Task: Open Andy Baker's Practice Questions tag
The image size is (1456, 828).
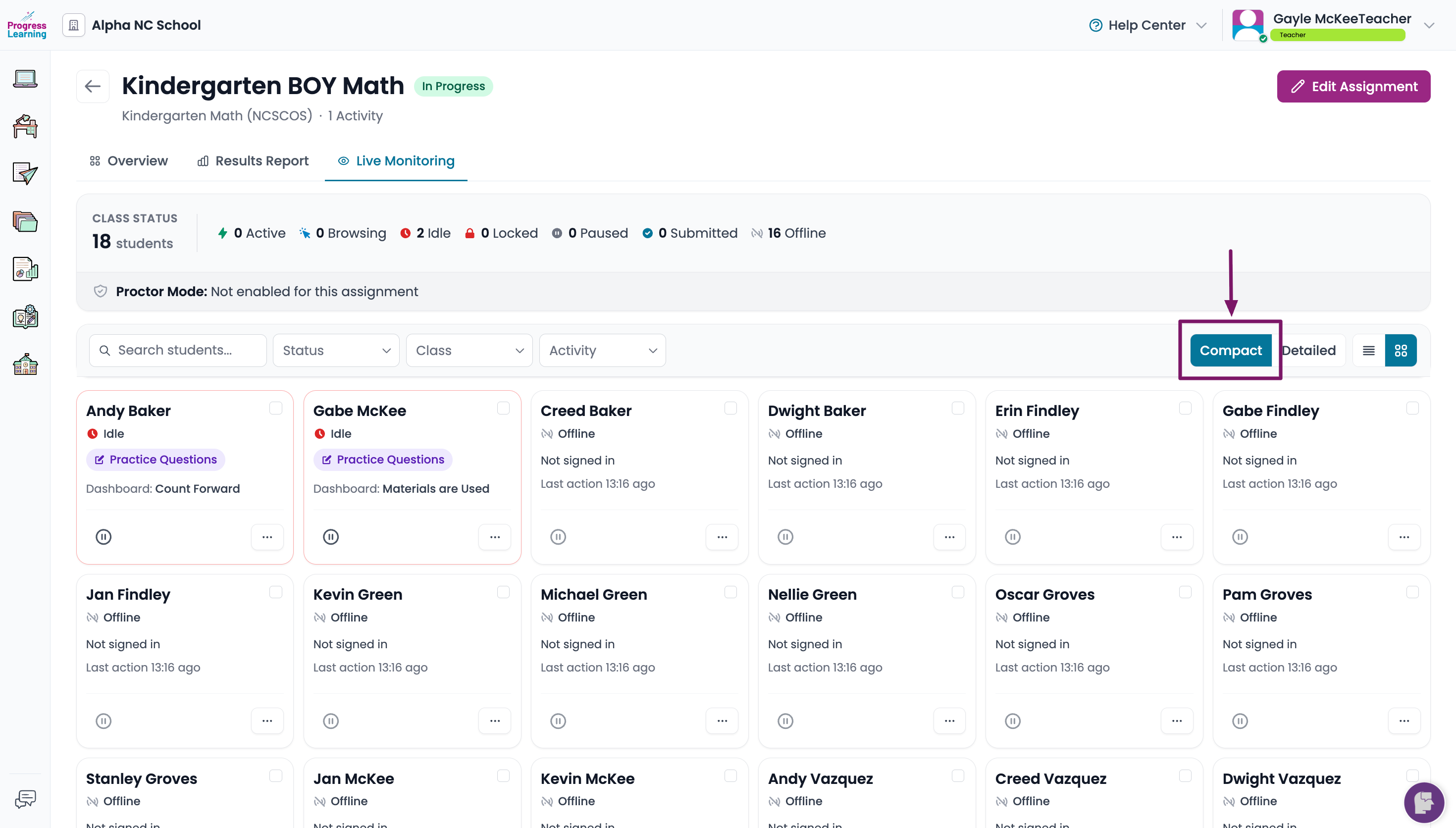Action: 155,460
